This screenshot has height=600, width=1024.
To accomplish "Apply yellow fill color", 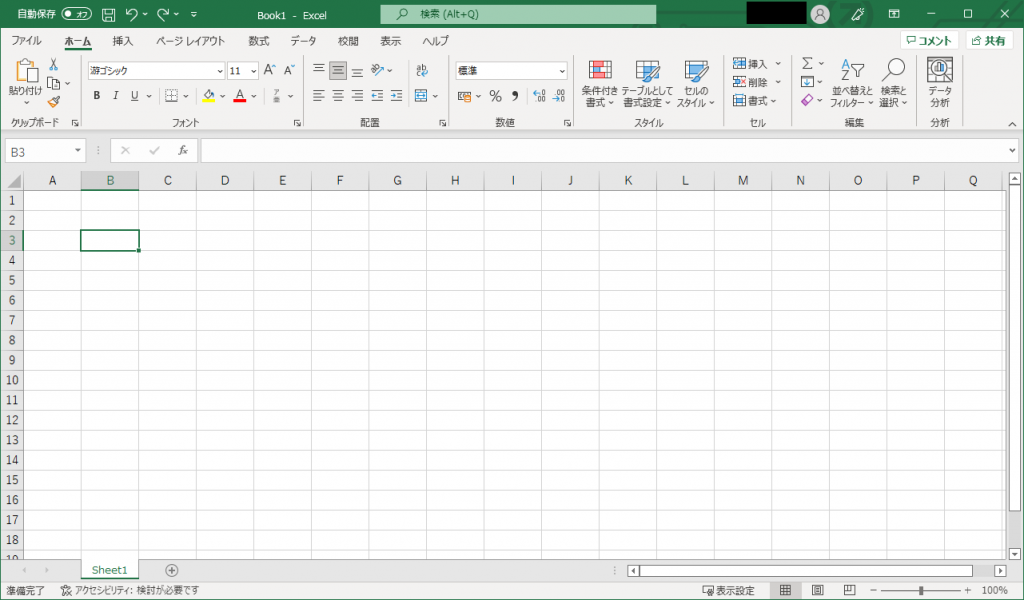I will (209, 96).
